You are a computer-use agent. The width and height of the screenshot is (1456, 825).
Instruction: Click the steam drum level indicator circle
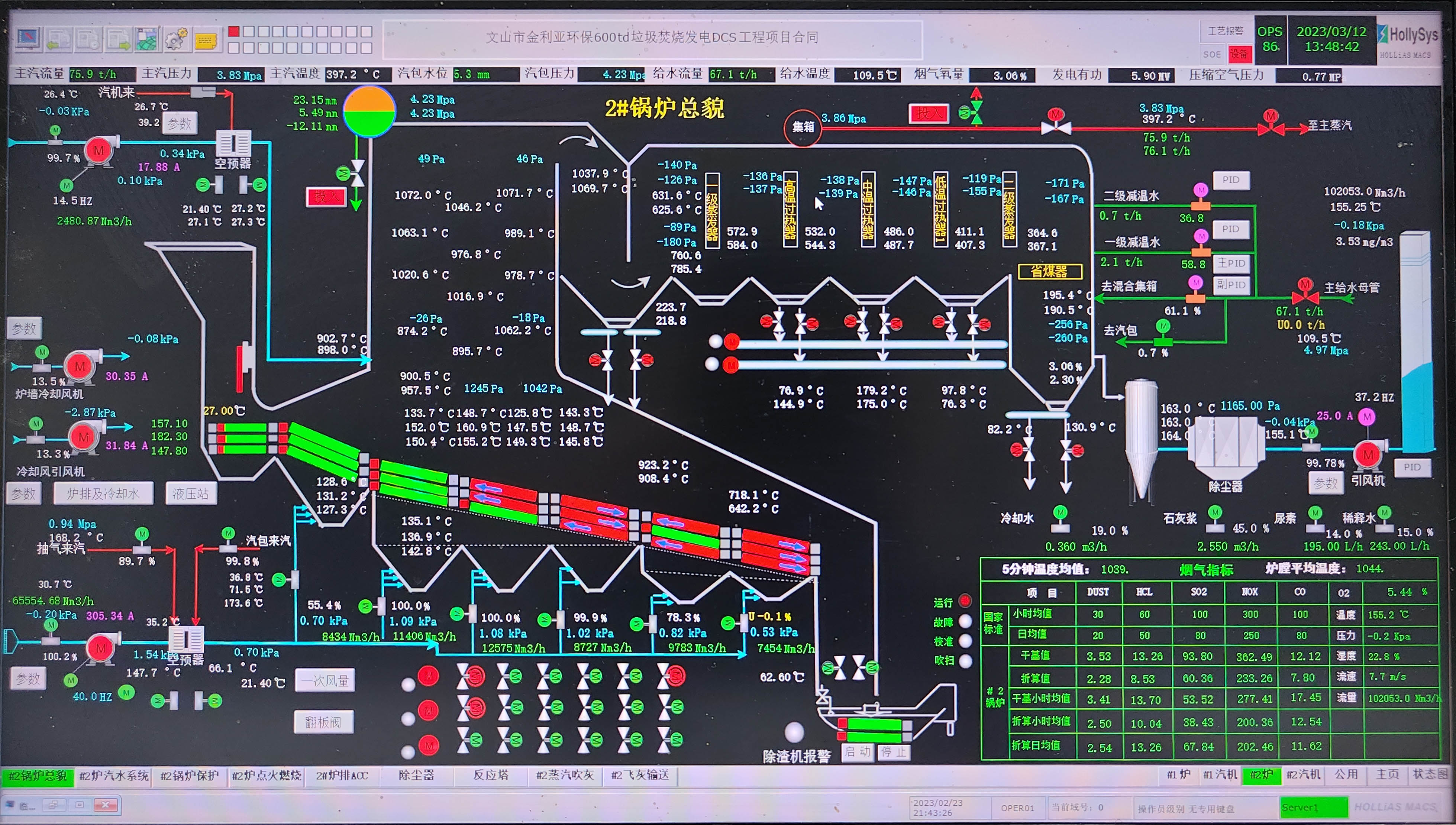369,111
